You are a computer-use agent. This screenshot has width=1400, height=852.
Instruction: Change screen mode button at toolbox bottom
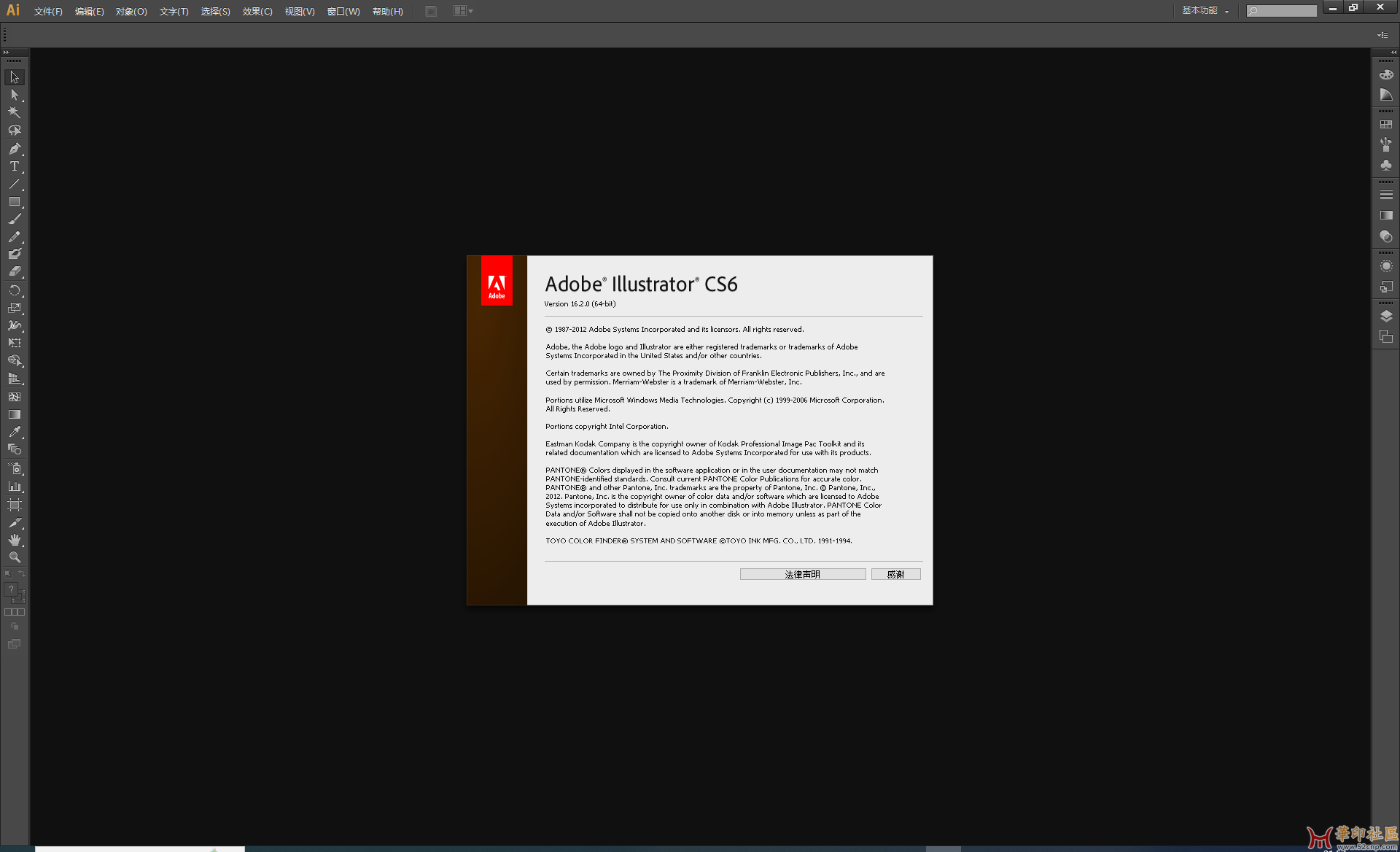point(14,644)
